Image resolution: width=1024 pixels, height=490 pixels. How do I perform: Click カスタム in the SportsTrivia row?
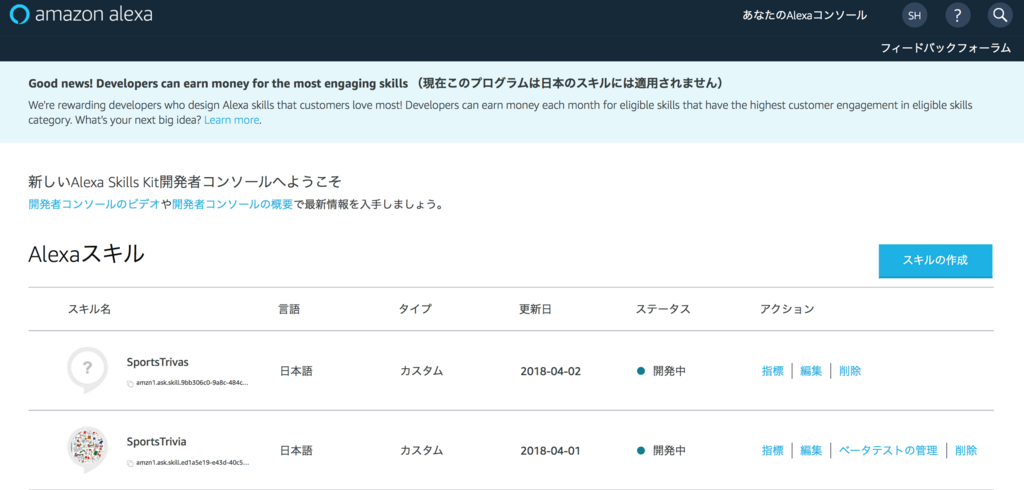coord(422,450)
